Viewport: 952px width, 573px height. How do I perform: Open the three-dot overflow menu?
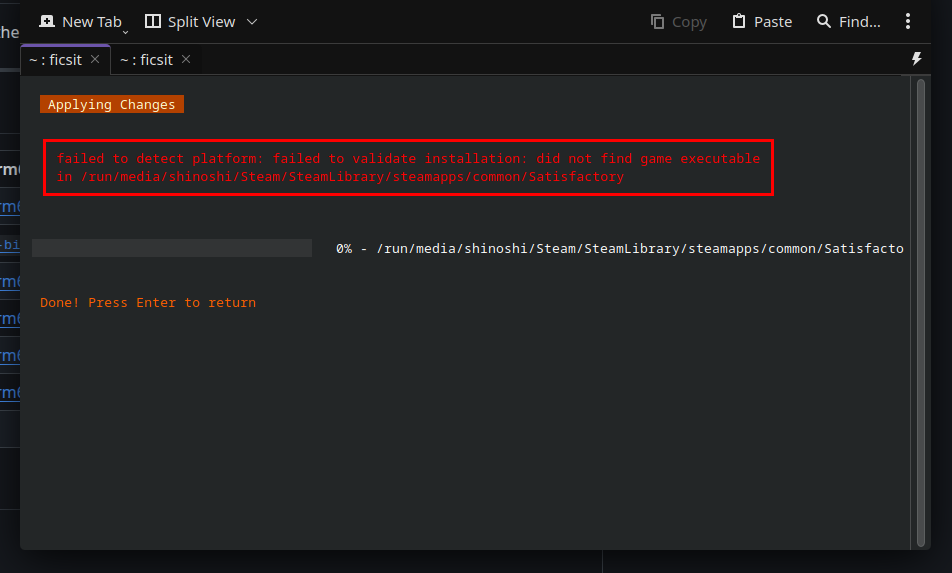(908, 21)
